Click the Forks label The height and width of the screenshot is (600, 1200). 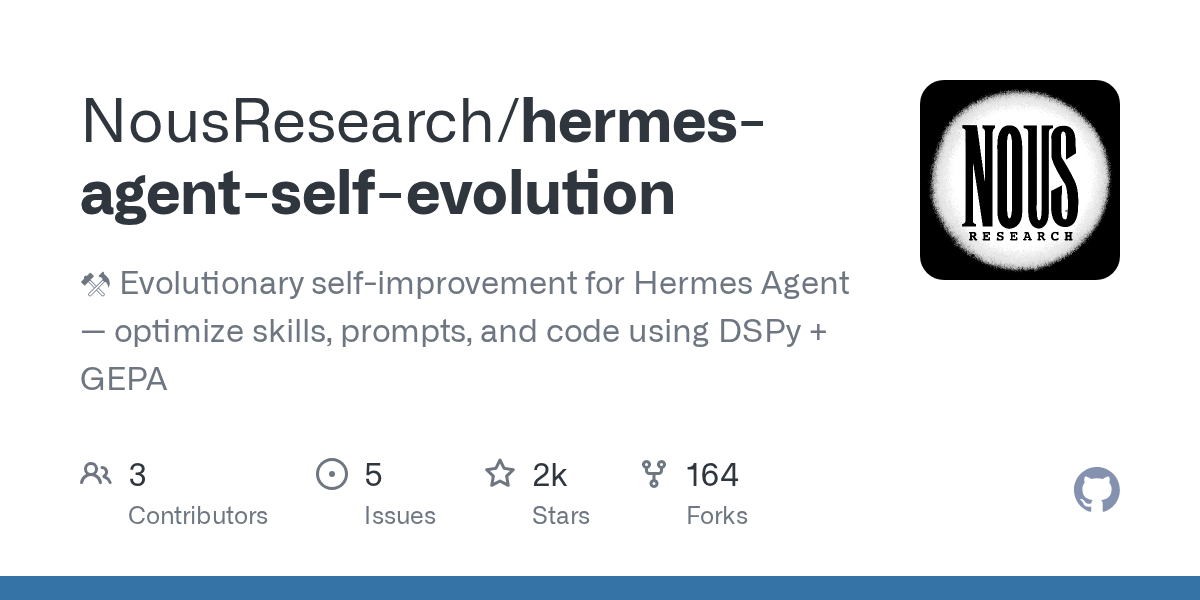click(717, 516)
